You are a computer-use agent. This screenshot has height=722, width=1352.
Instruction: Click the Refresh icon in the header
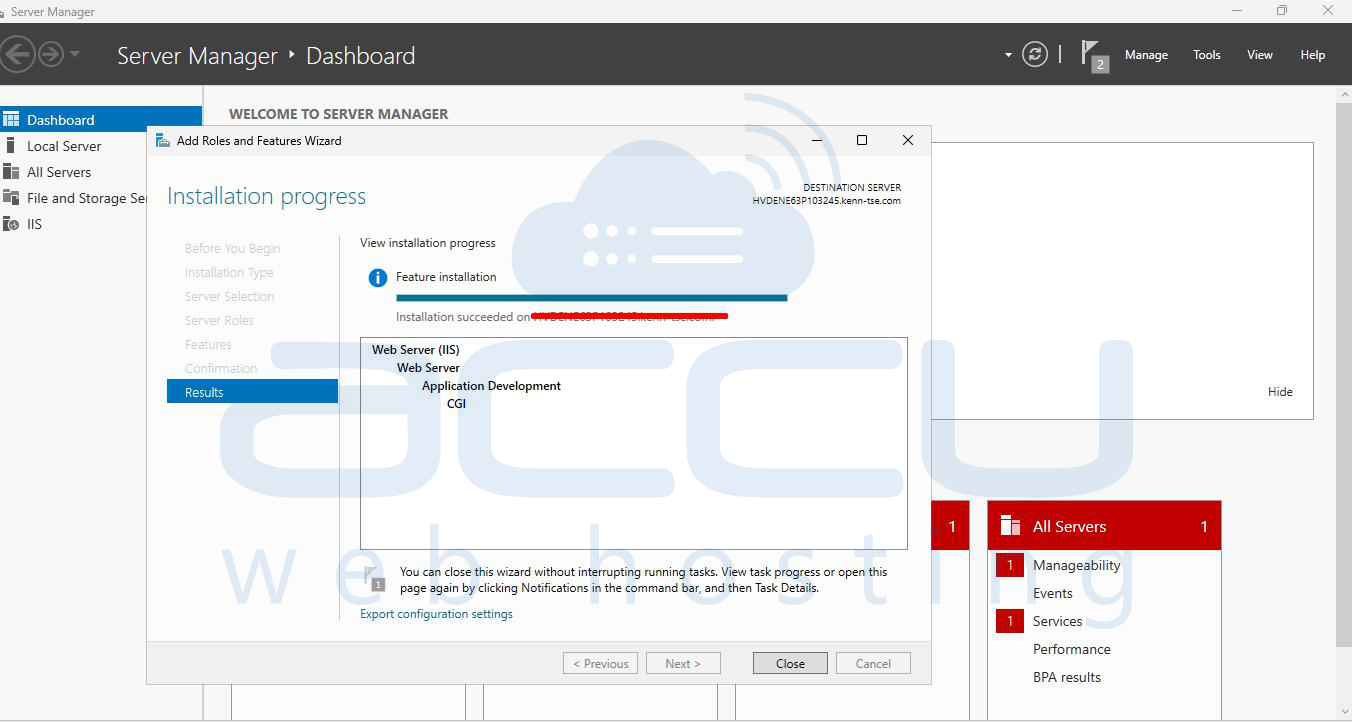[x=1035, y=55]
